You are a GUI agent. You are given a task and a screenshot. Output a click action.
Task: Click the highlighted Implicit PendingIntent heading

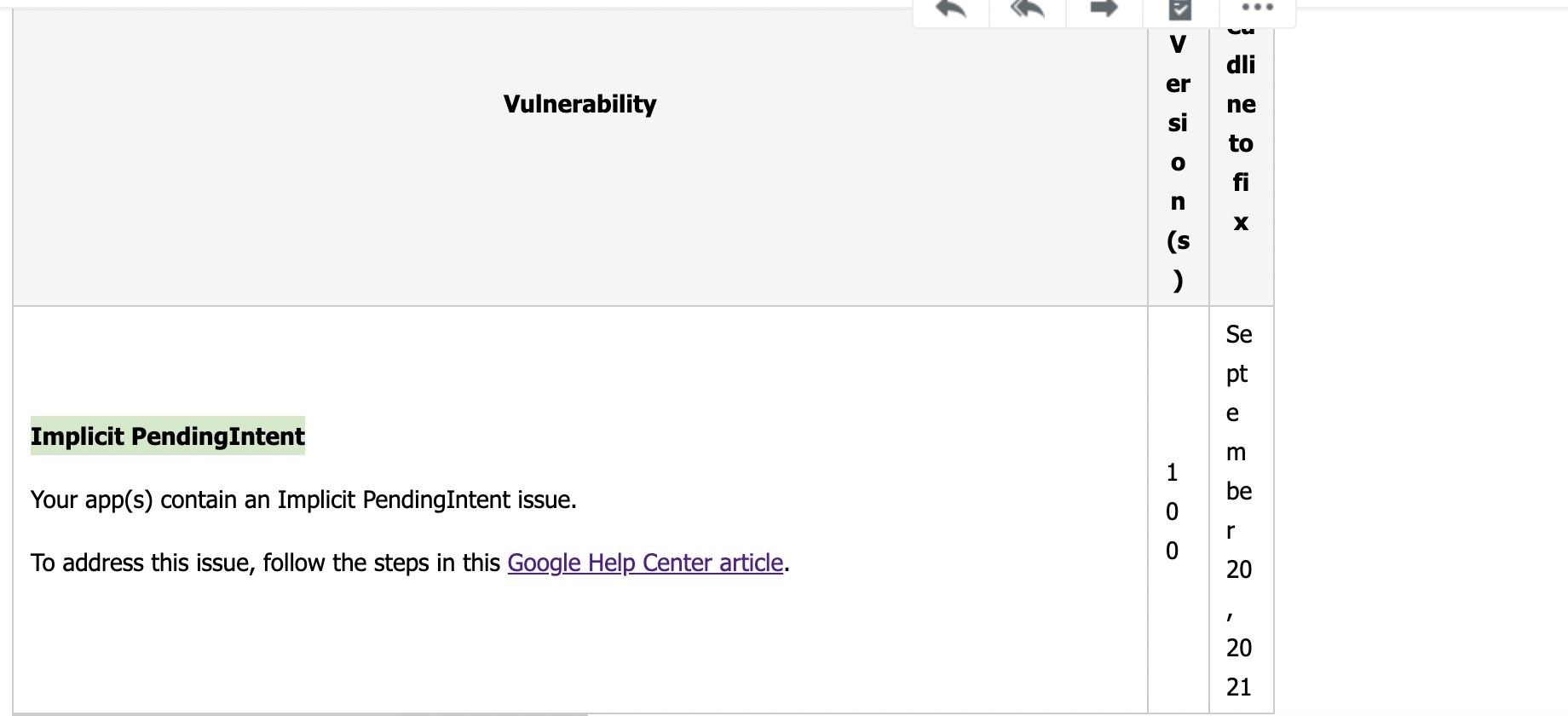(167, 436)
